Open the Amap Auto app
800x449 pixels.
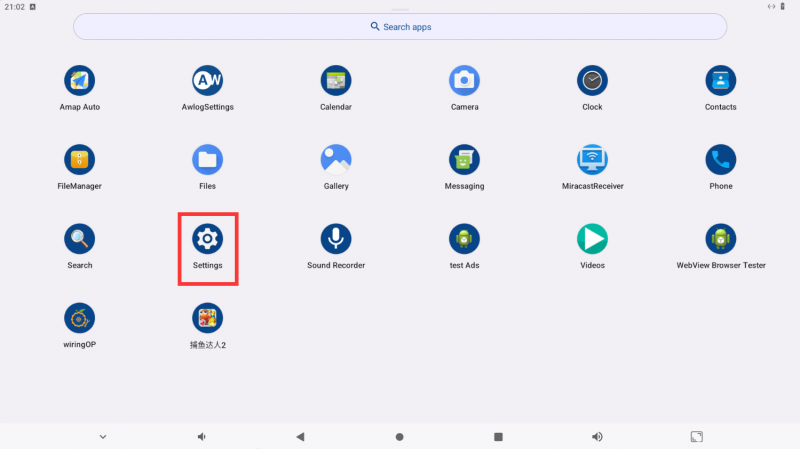click(x=79, y=81)
